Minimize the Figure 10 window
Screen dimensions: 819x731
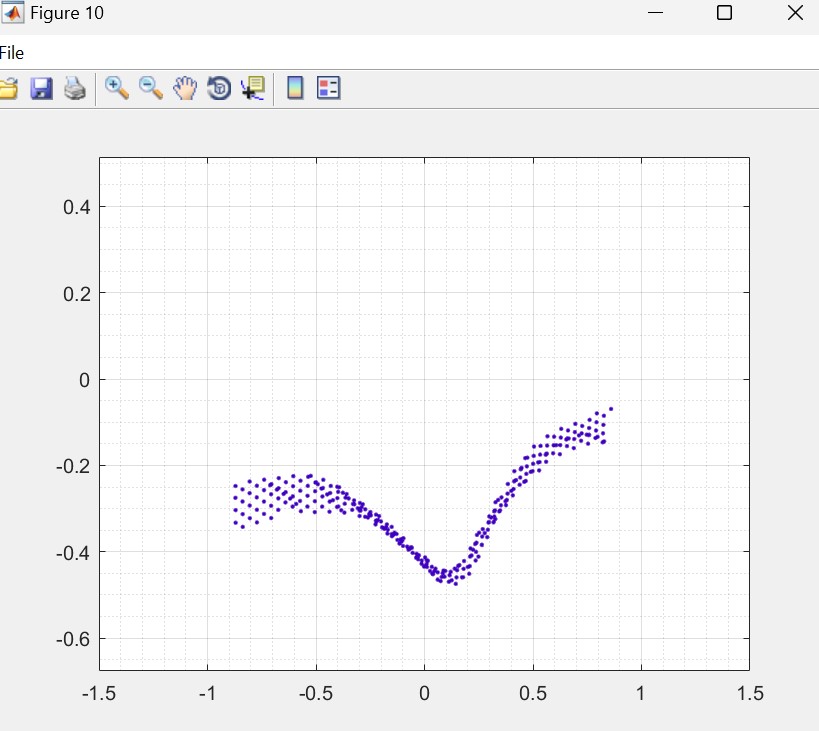coord(656,13)
